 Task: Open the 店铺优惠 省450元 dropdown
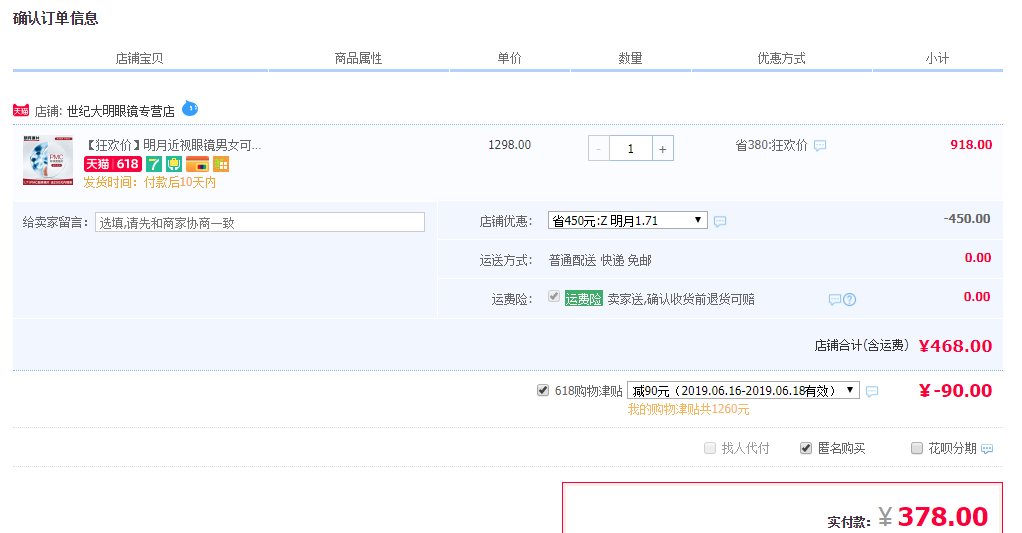(628, 220)
